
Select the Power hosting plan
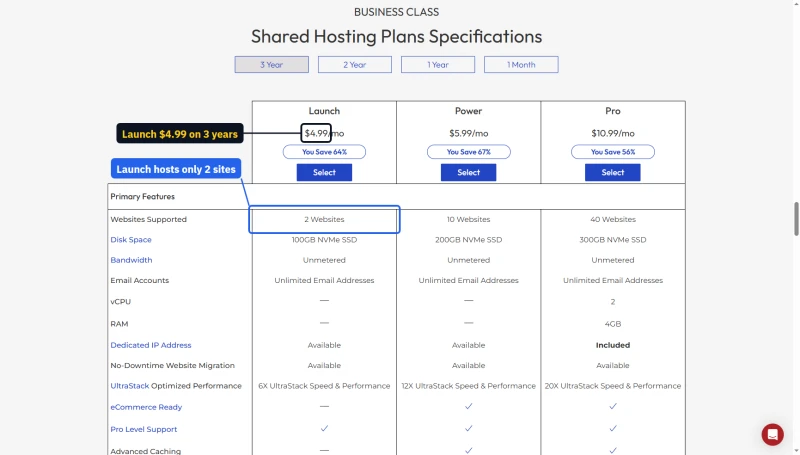click(468, 172)
